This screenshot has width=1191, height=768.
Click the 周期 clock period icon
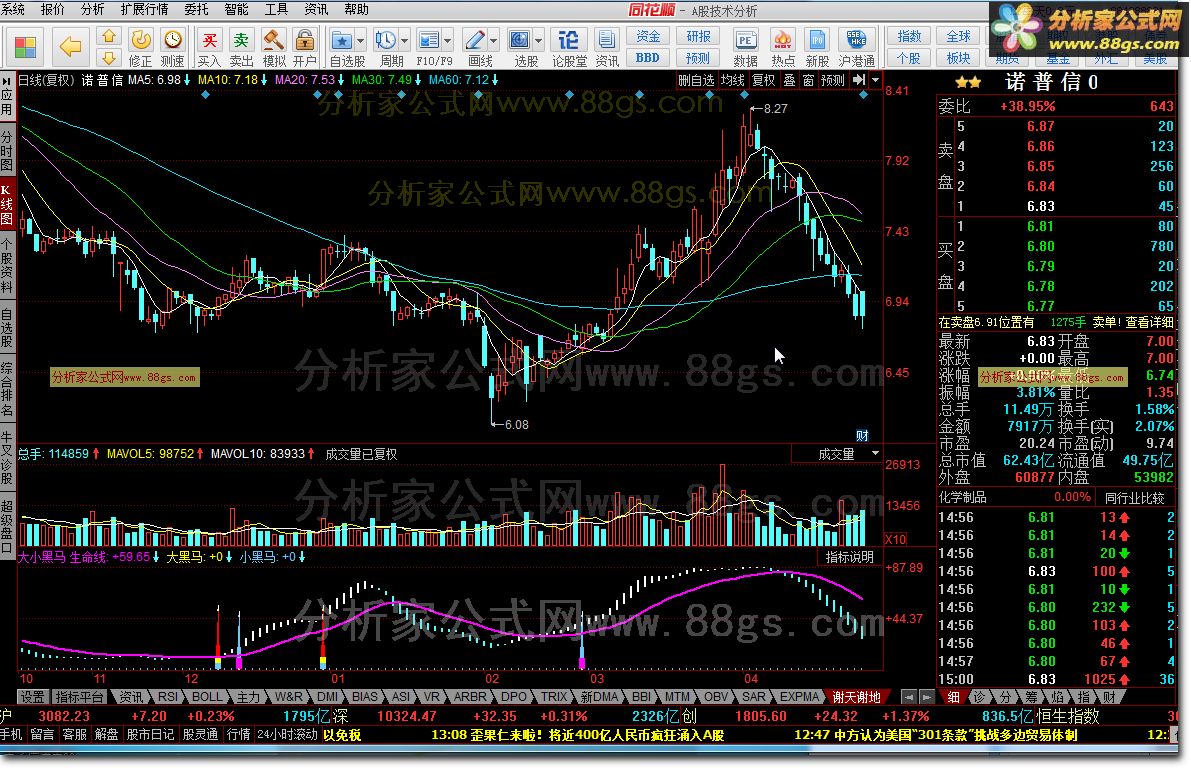click(x=387, y=47)
